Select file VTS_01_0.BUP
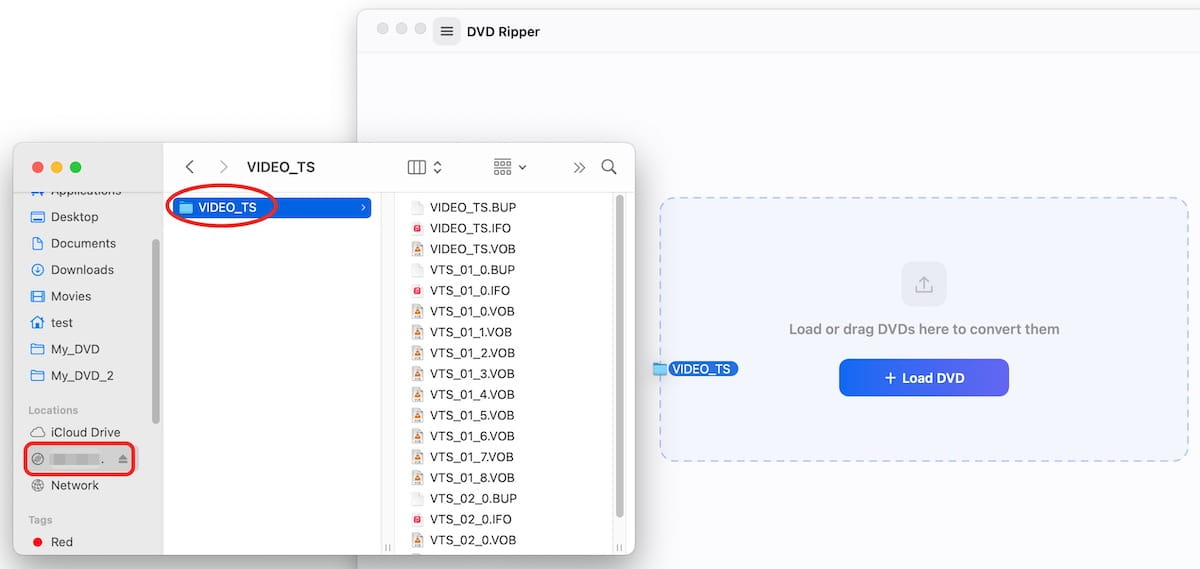Screen dimensions: 1200x569 click(x=472, y=270)
